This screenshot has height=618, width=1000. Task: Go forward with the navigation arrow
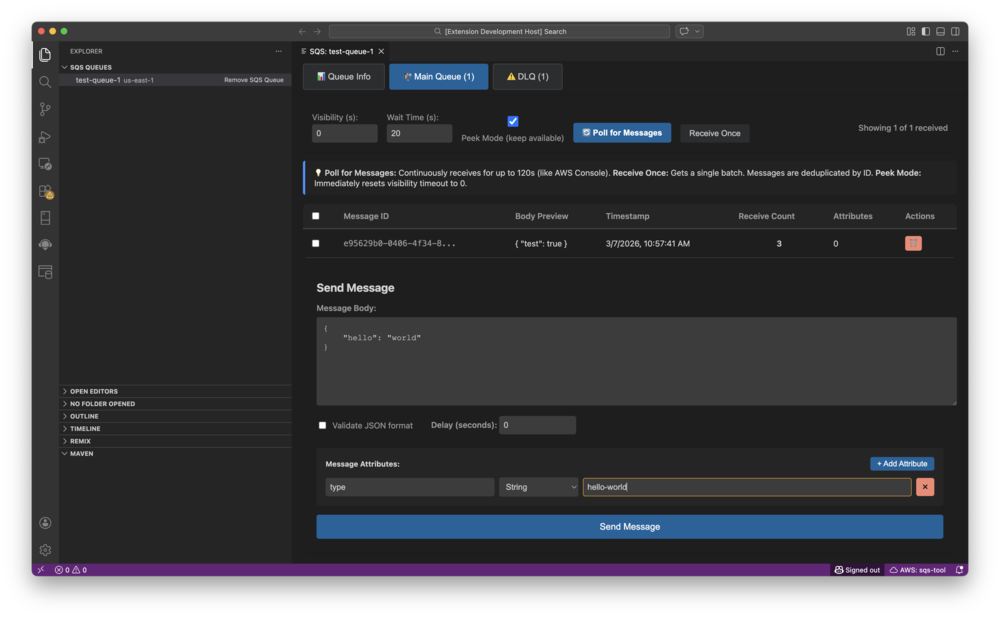pos(317,31)
